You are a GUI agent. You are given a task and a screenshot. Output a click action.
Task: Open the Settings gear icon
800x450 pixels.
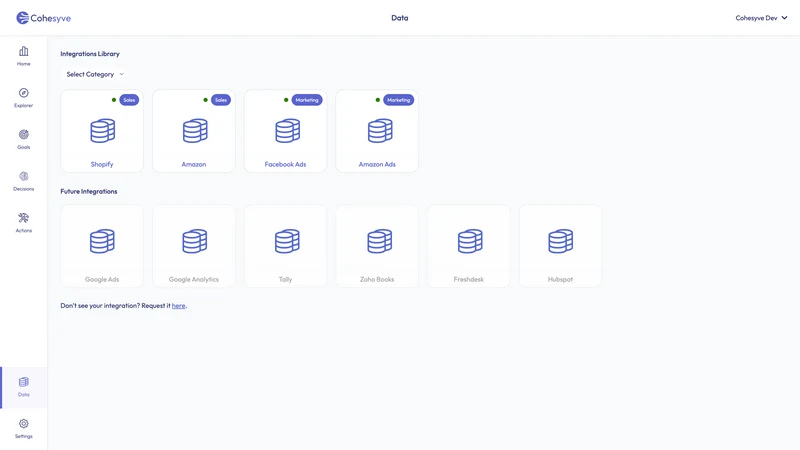(x=23, y=423)
